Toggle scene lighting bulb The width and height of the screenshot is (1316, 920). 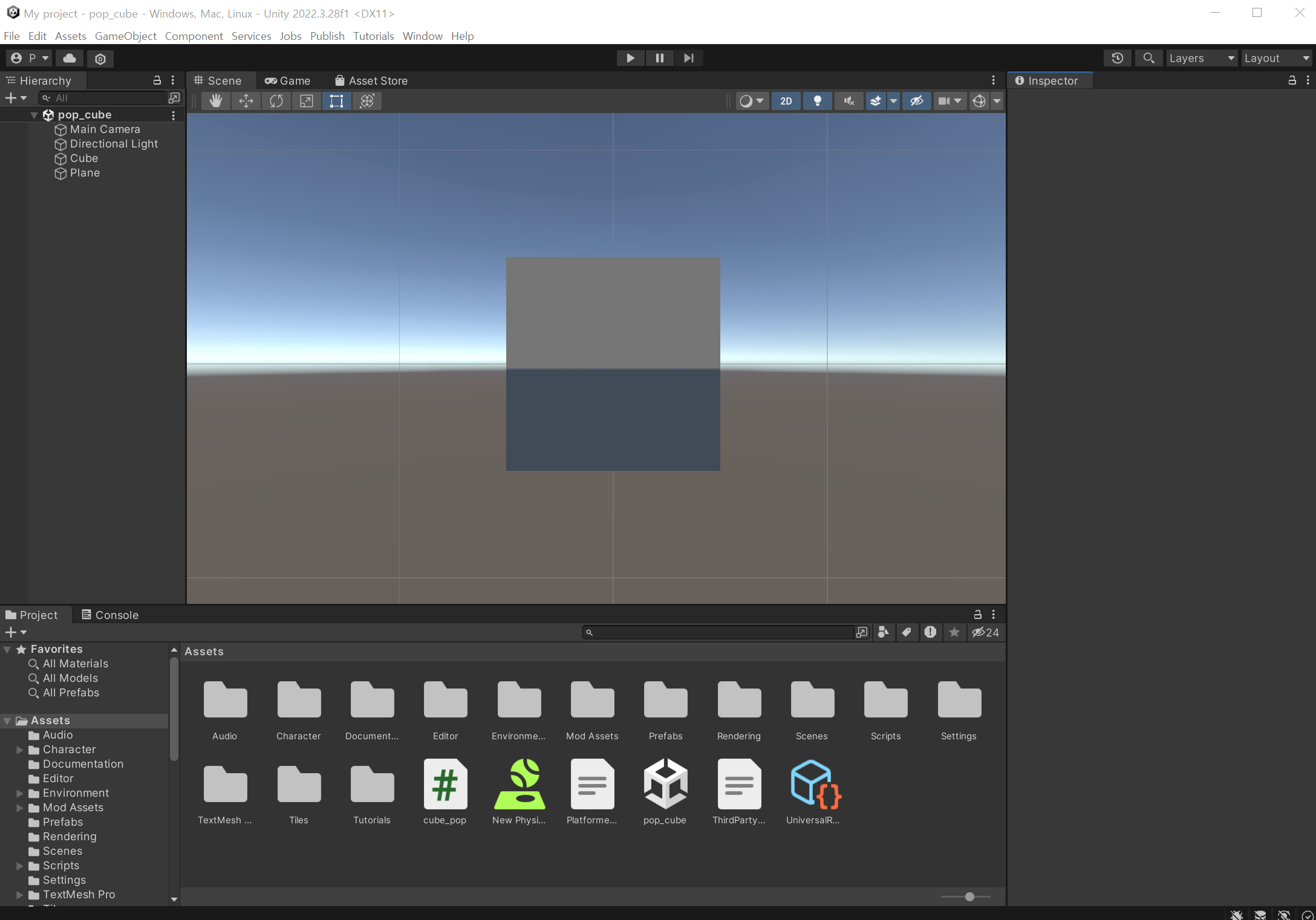point(818,101)
